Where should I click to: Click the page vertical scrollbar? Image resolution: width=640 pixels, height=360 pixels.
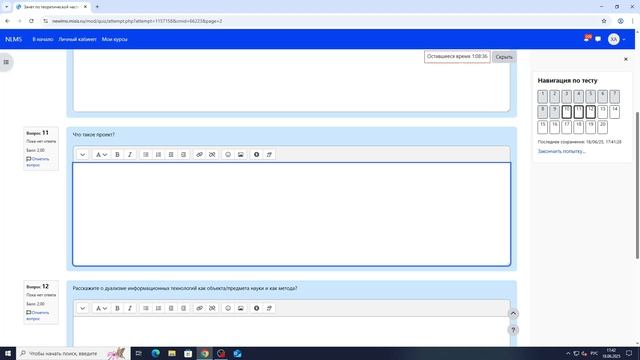637,185
